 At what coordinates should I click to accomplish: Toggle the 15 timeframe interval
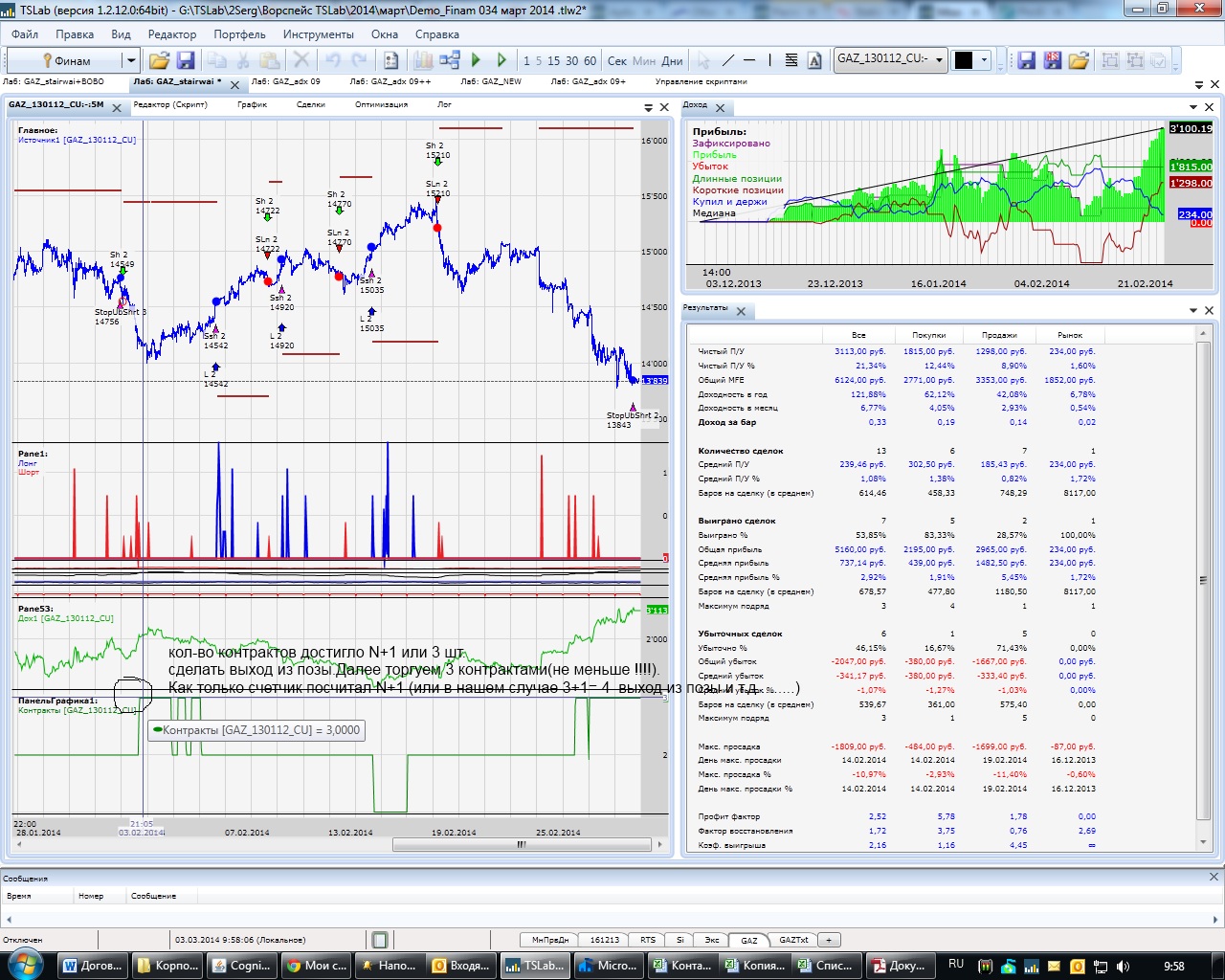(554, 60)
